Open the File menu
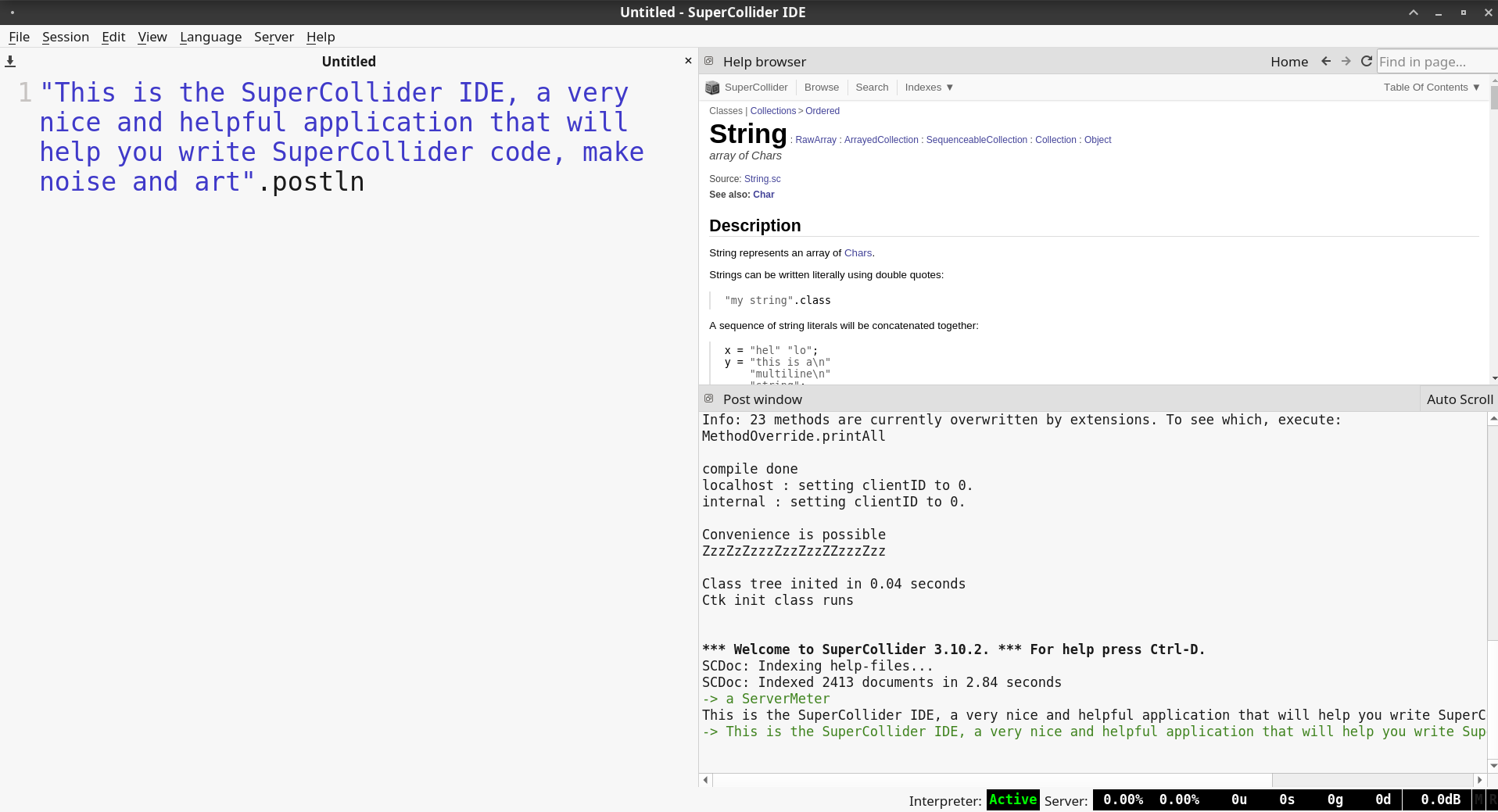 [19, 37]
